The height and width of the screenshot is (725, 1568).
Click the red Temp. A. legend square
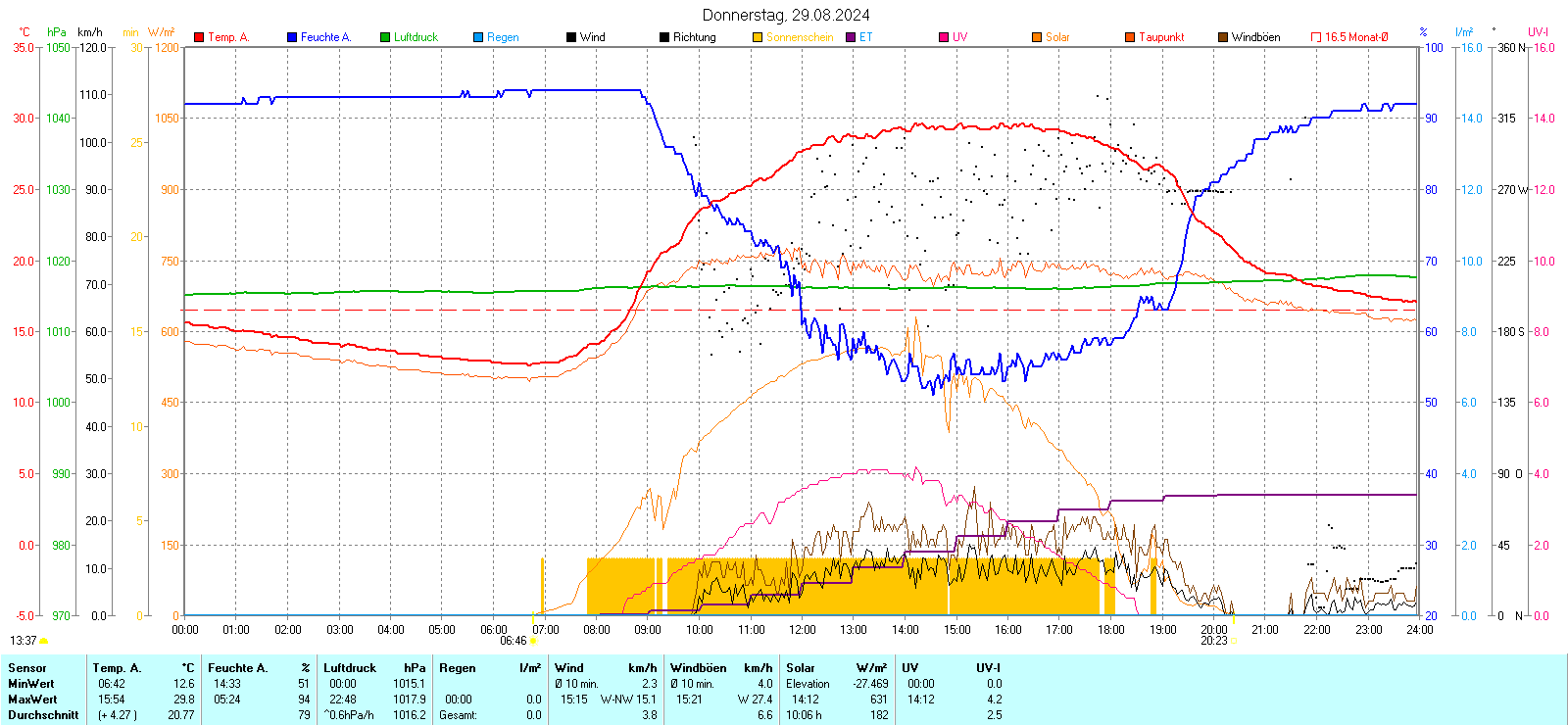(x=199, y=37)
